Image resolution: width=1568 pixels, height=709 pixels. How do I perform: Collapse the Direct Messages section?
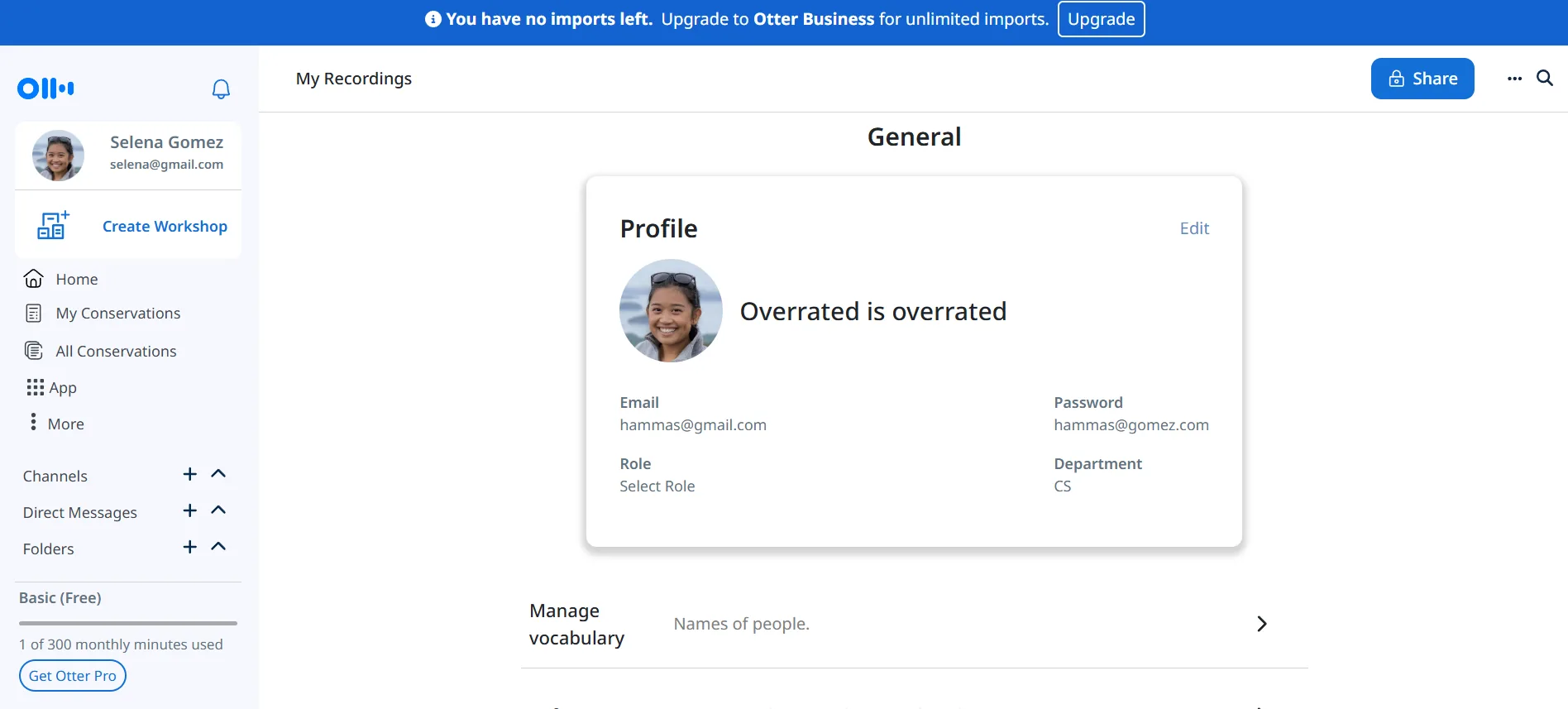(x=218, y=510)
